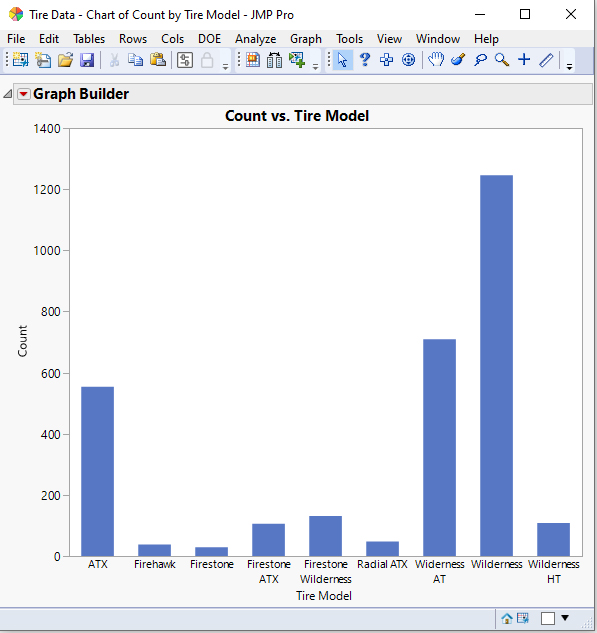Click the Firestone Wilderness bar

pos(325,536)
